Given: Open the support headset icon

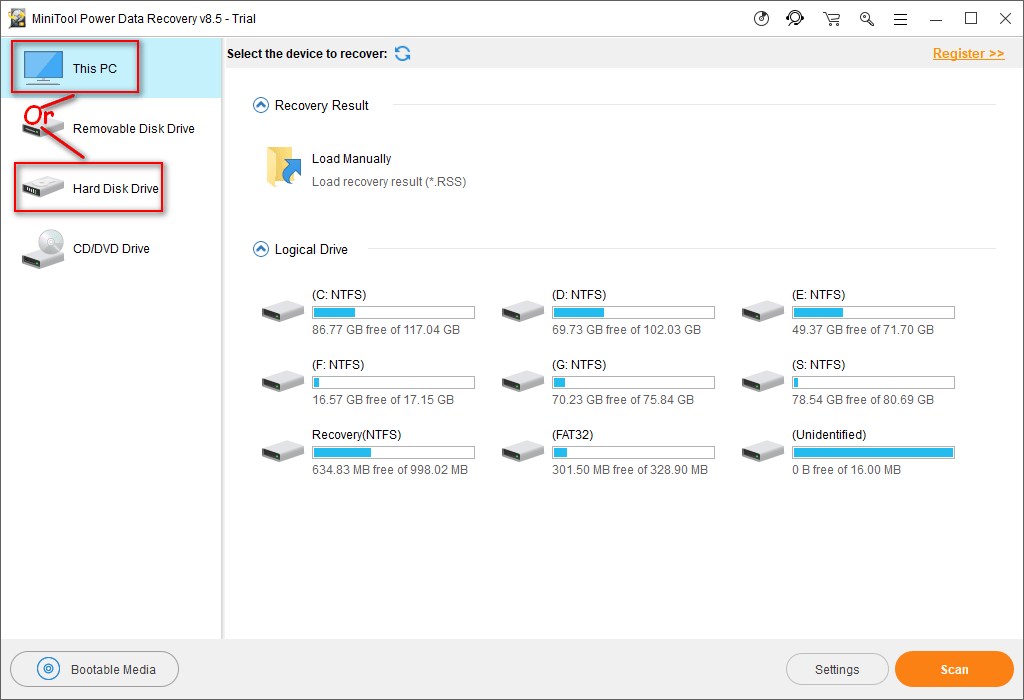Looking at the screenshot, I should pos(795,18).
